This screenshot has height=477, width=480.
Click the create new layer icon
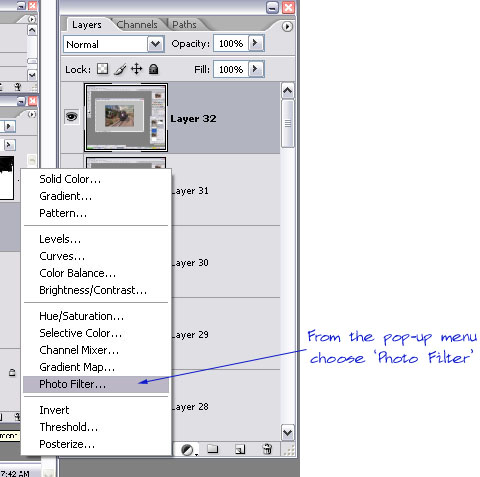click(240, 449)
